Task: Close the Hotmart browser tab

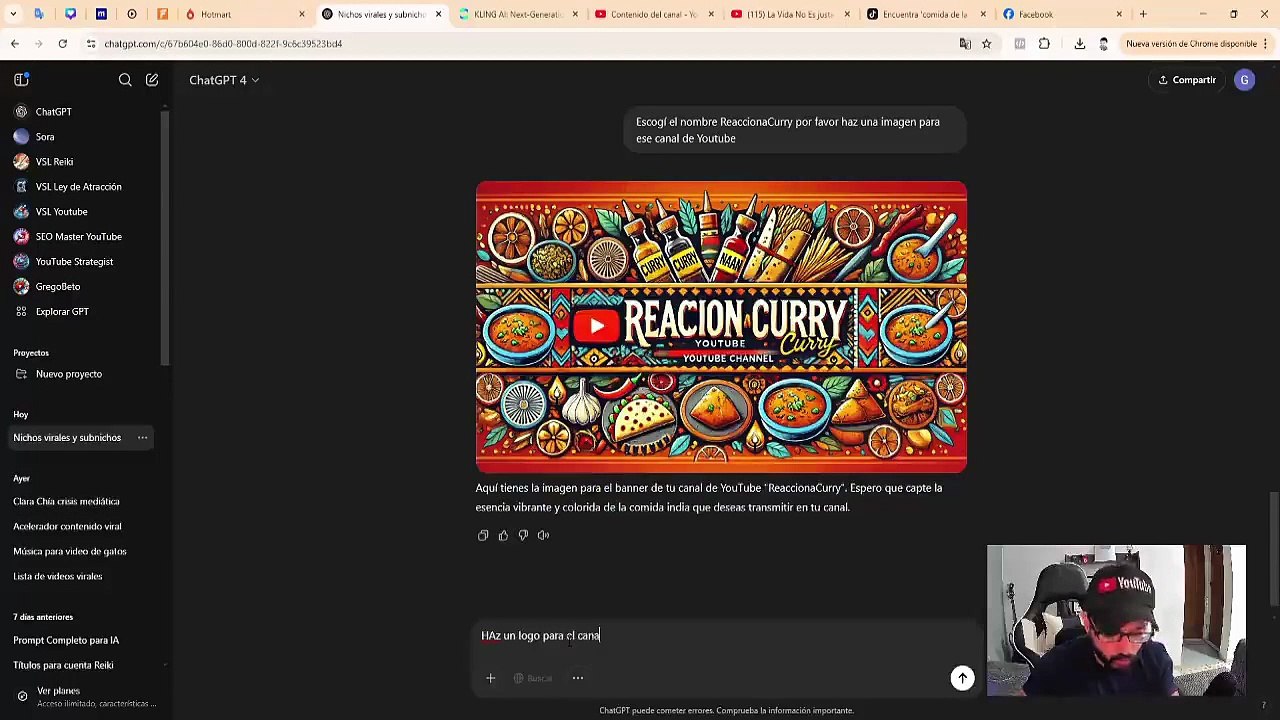Action: click(x=302, y=14)
